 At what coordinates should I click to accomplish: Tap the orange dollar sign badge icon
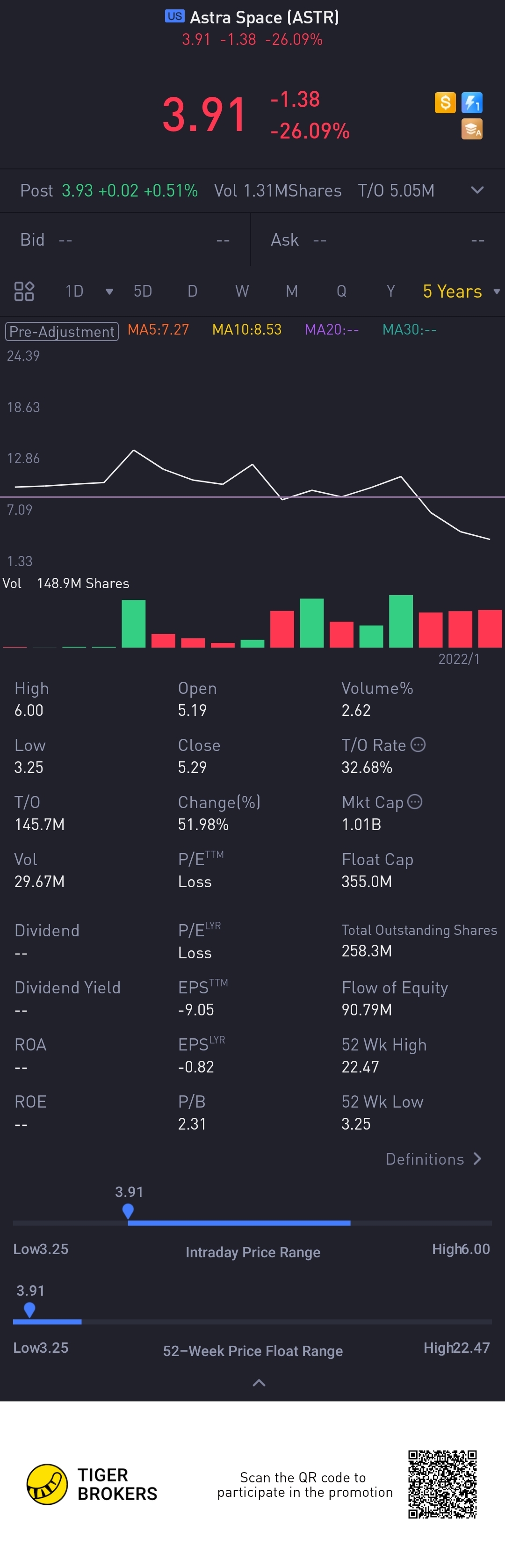pyautogui.click(x=445, y=102)
